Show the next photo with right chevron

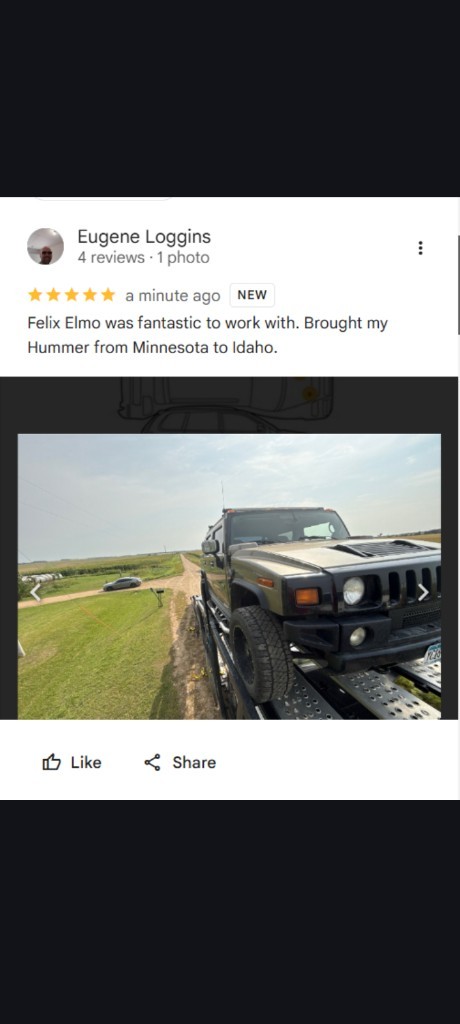click(423, 592)
